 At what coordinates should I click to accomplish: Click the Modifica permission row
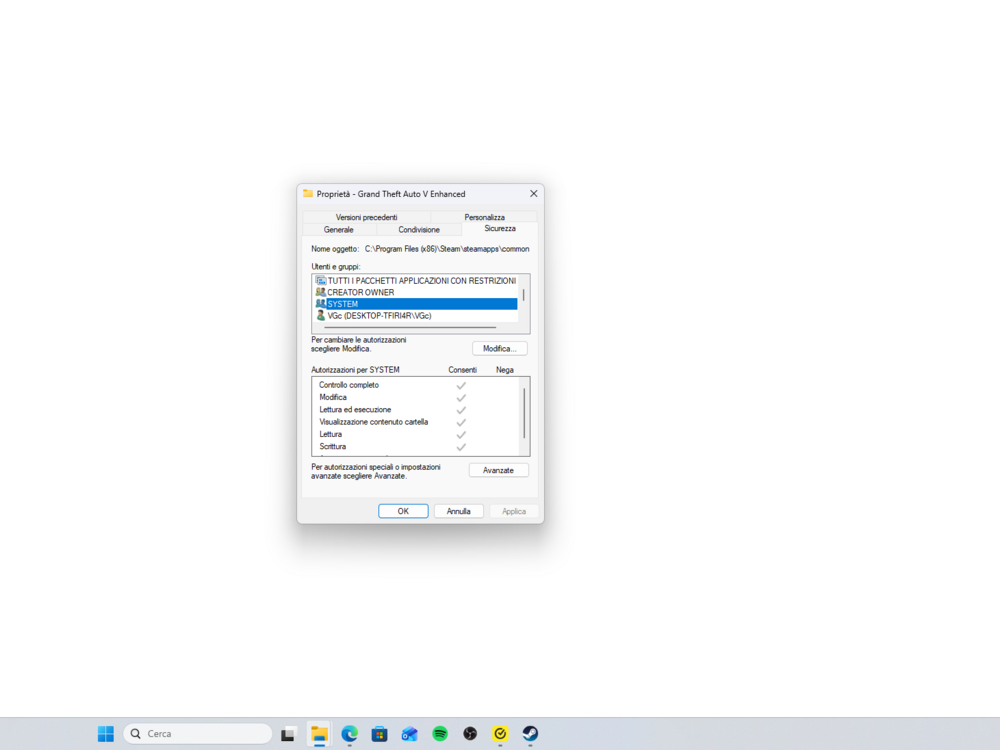click(416, 397)
